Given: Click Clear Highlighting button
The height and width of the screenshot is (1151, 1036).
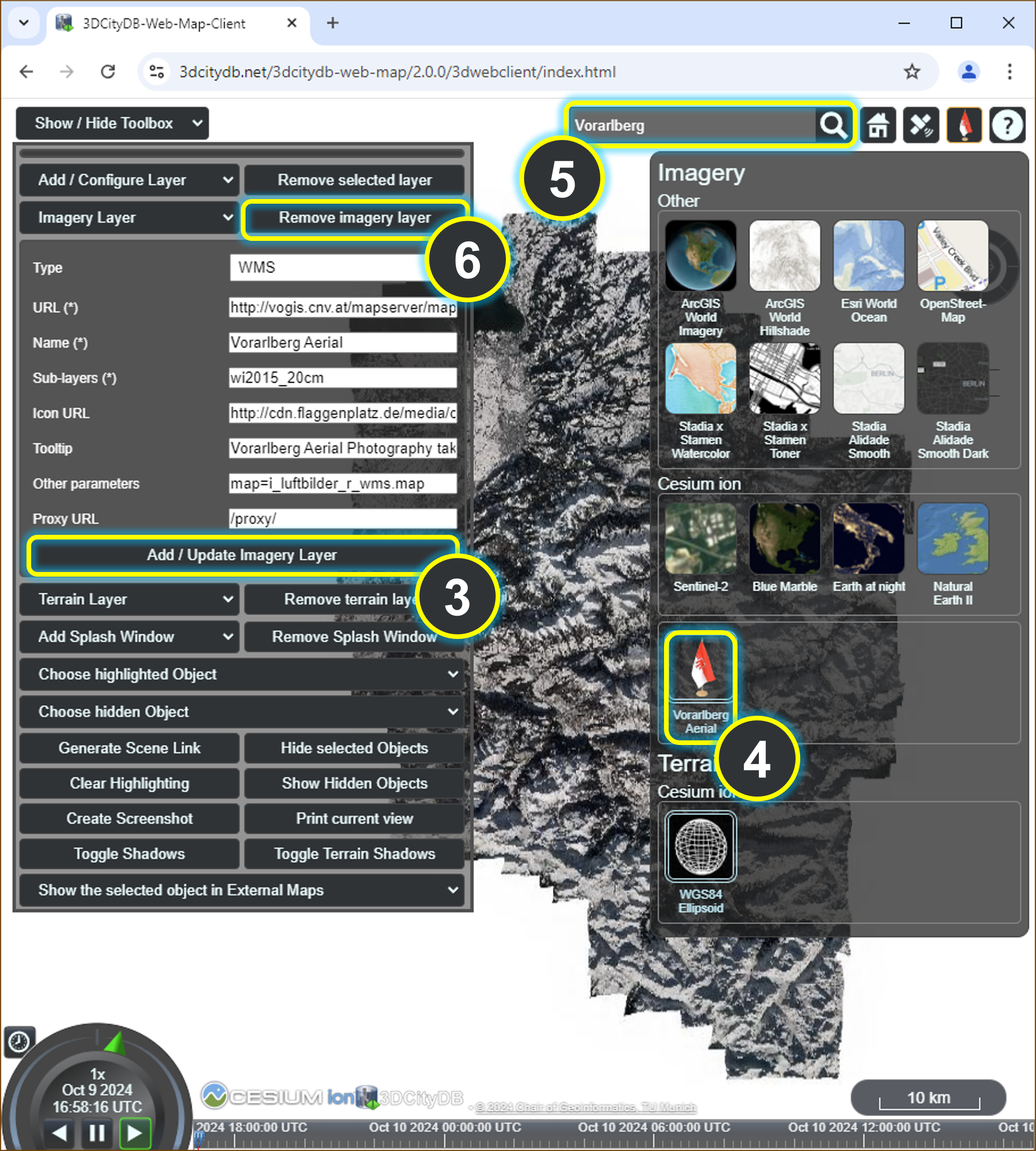Looking at the screenshot, I should pyautogui.click(x=129, y=783).
